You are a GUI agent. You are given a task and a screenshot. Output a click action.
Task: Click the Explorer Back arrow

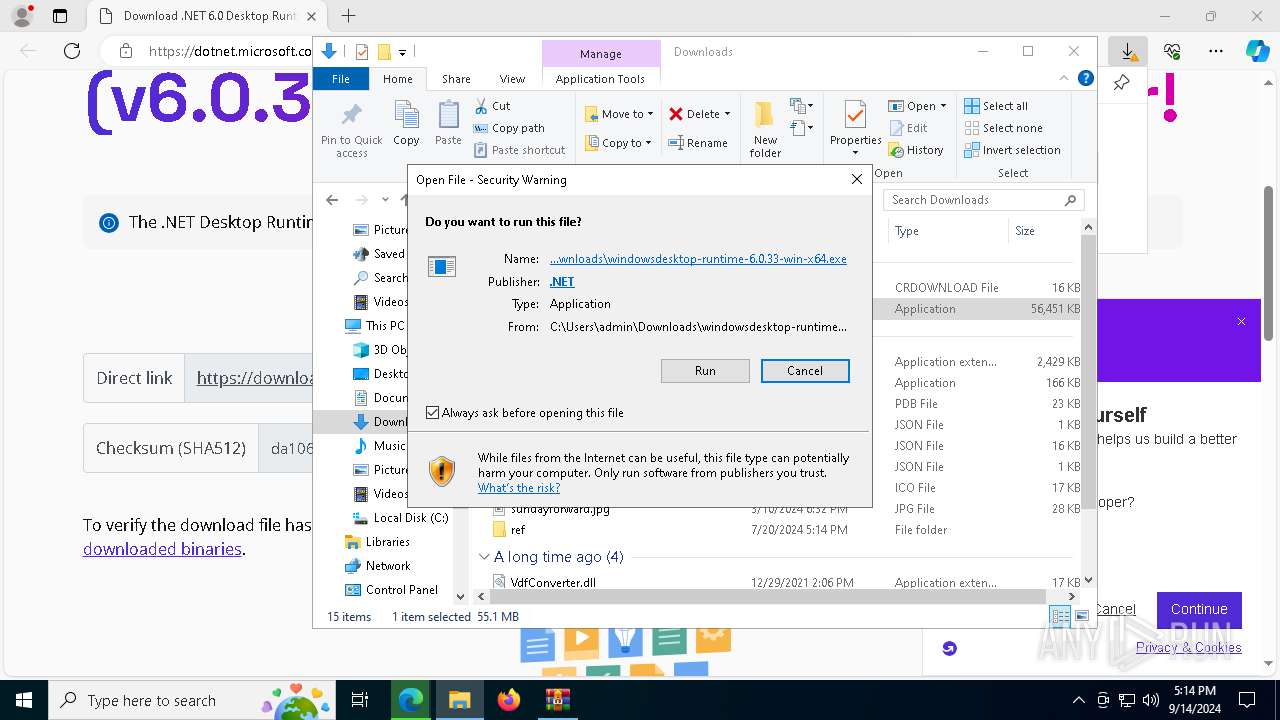[x=332, y=200]
